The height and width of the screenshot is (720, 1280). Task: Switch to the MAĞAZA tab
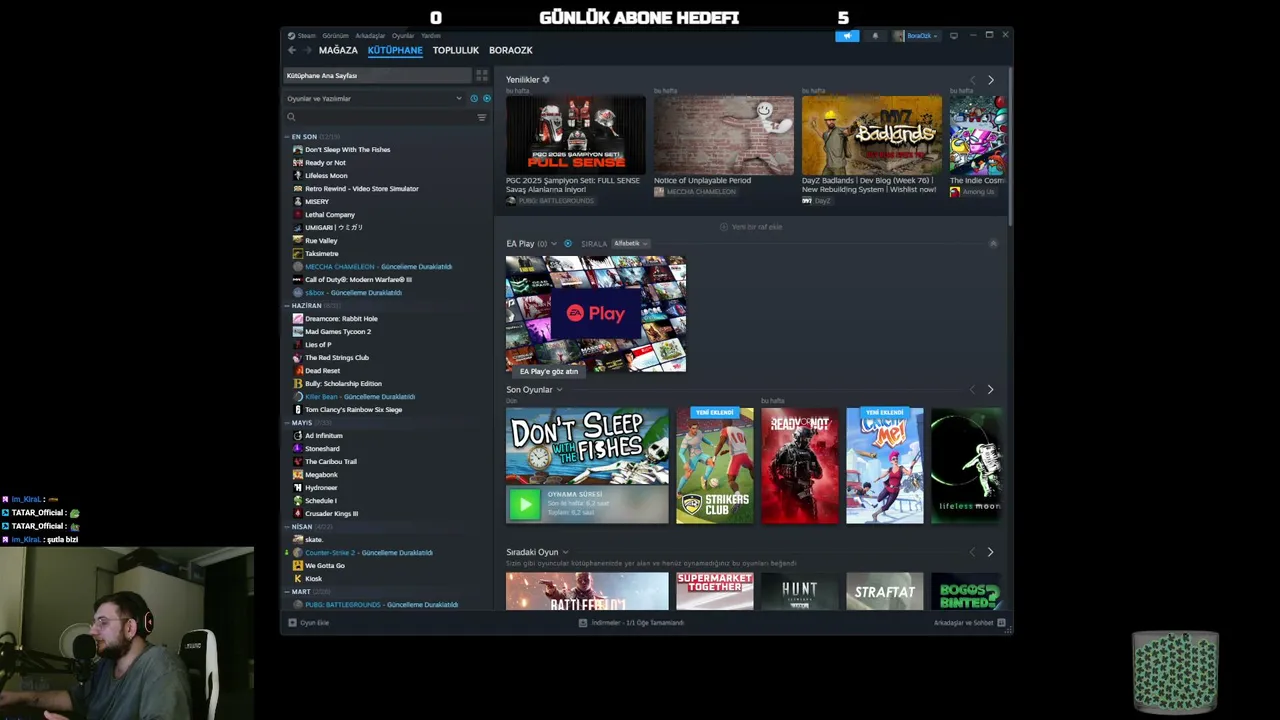(x=338, y=50)
